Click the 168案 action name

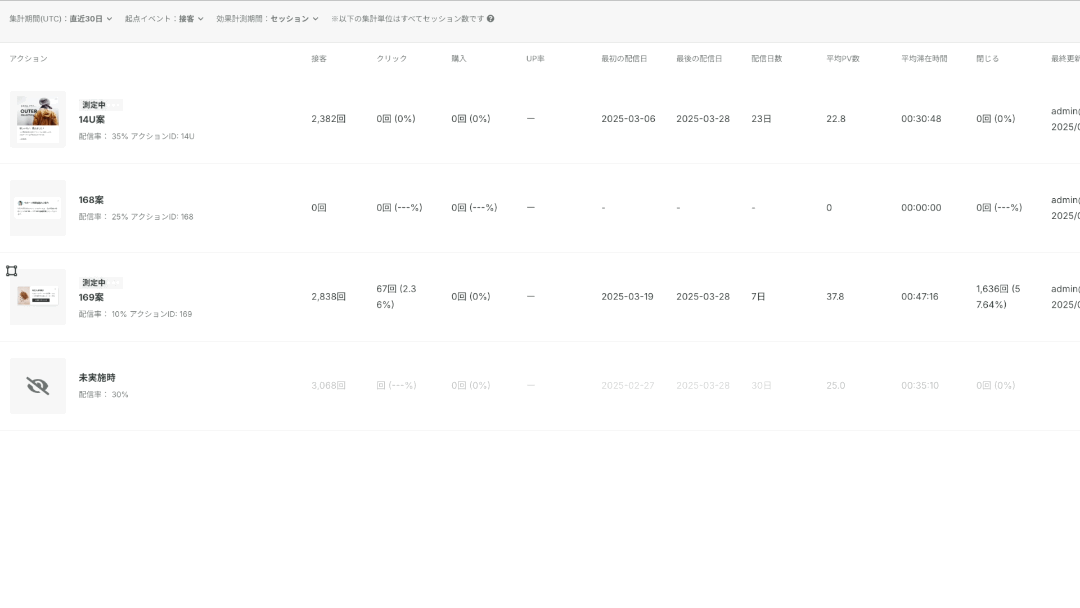click(x=91, y=200)
